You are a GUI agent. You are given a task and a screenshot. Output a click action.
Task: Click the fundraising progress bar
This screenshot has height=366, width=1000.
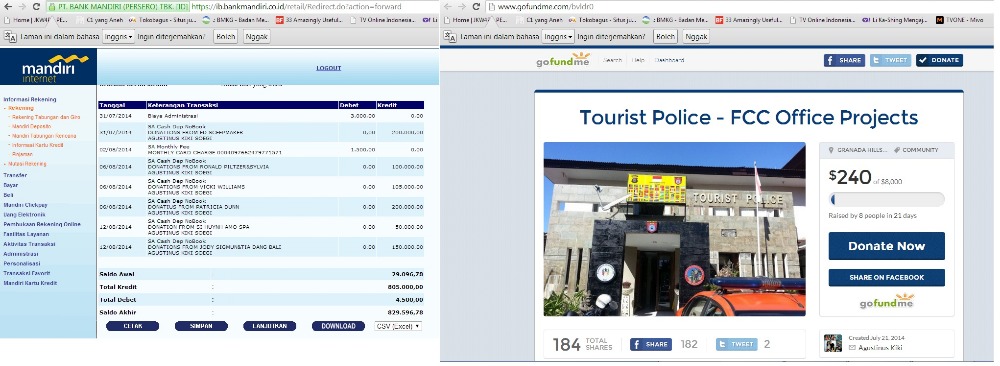click(886, 200)
